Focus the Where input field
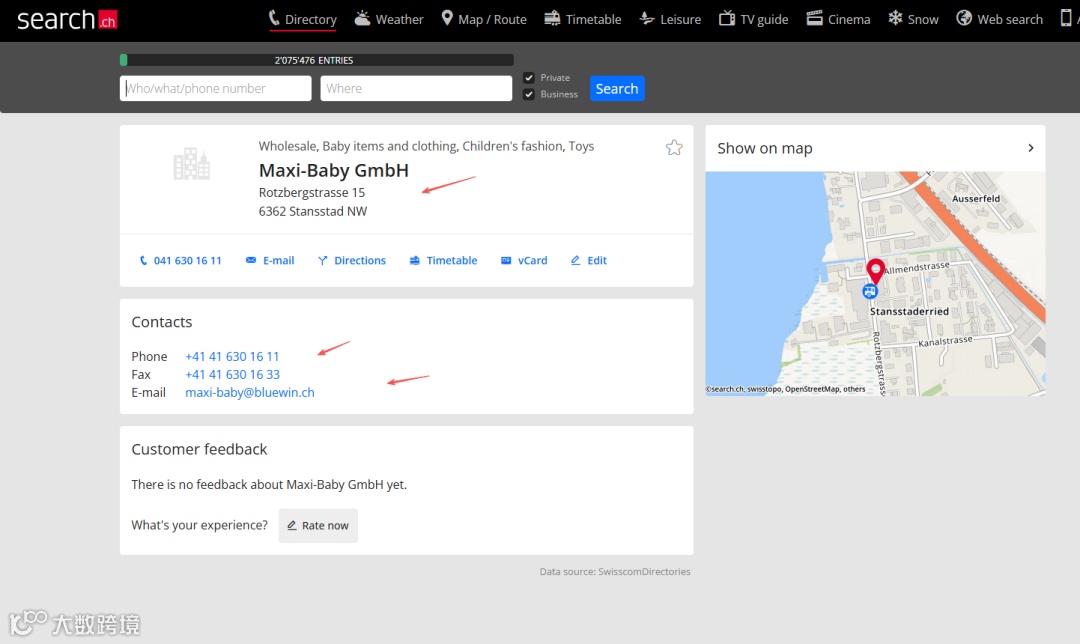 pyautogui.click(x=416, y=88)
